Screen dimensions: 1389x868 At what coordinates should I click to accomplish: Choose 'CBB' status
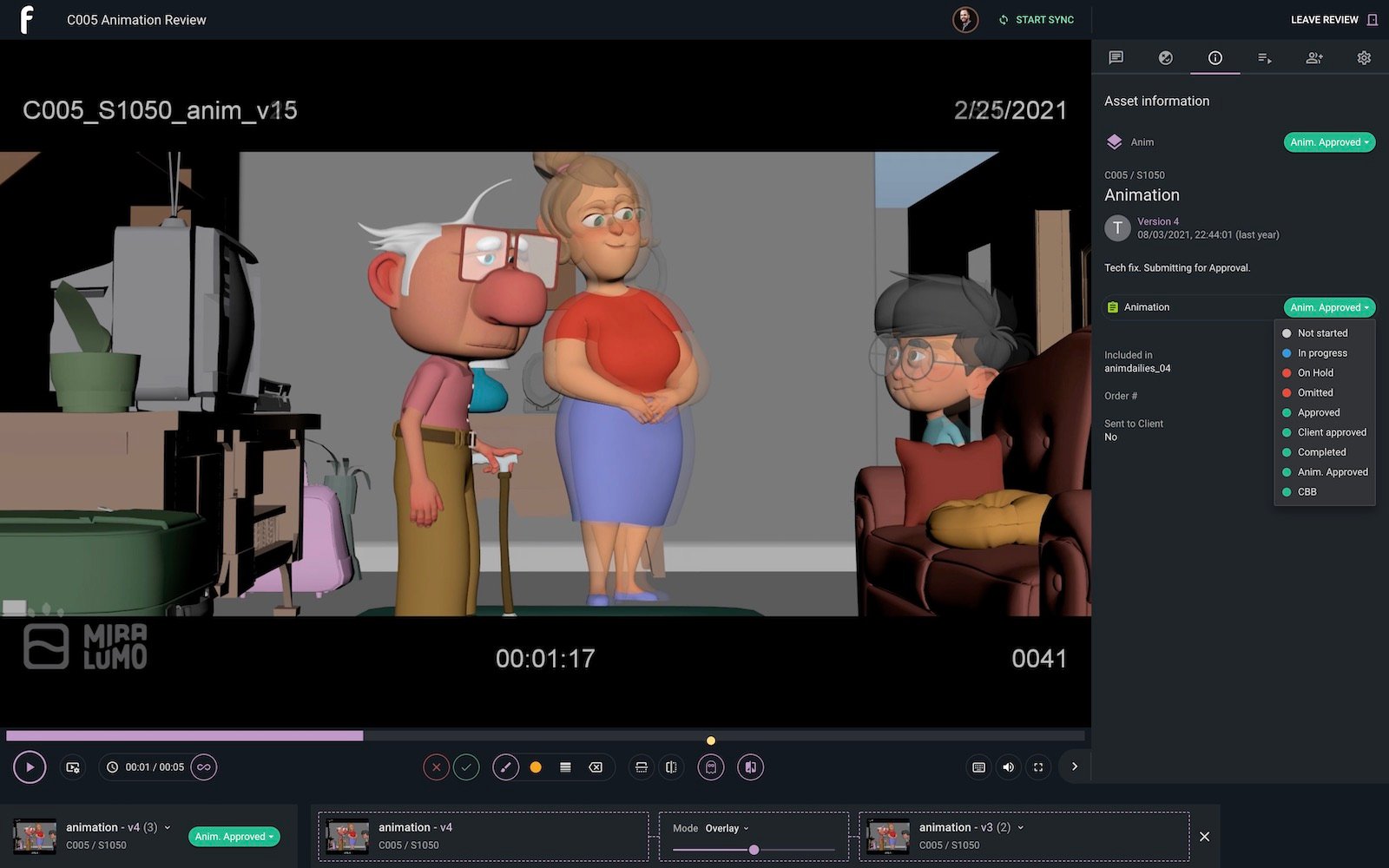[x=1325, y=492]
